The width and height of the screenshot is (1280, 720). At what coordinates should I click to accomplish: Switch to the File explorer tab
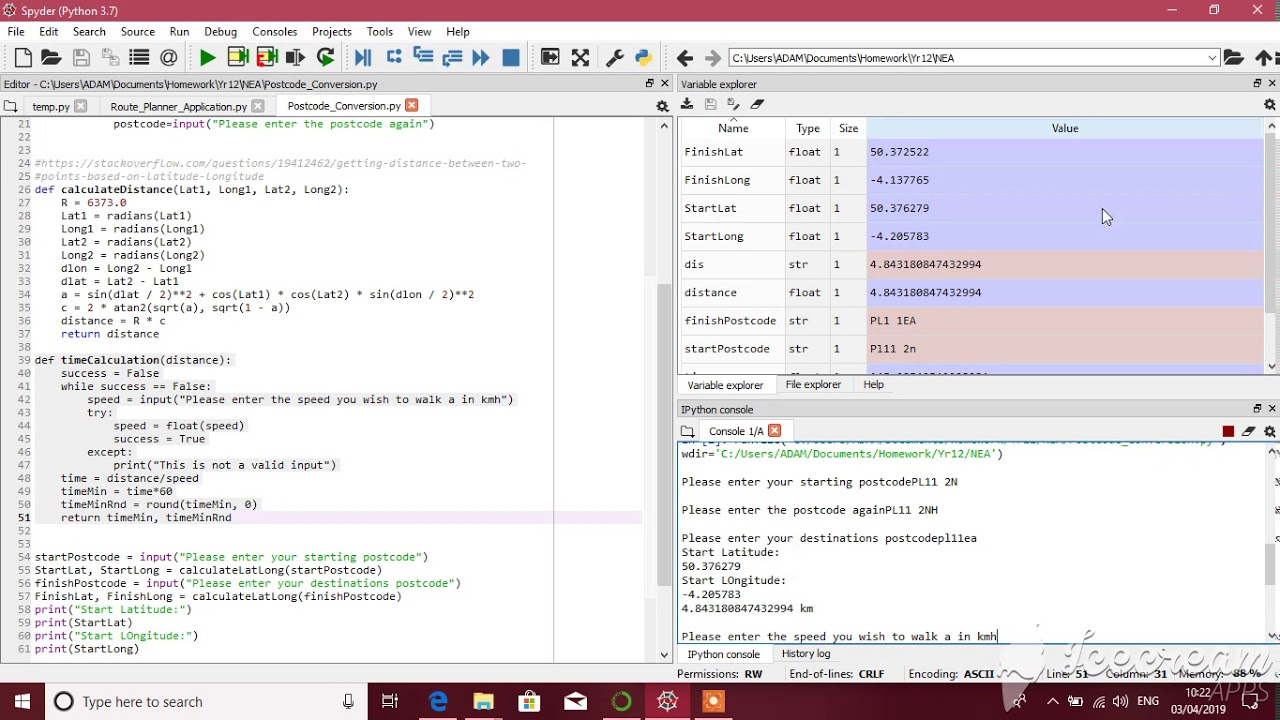tap(813, 385)
